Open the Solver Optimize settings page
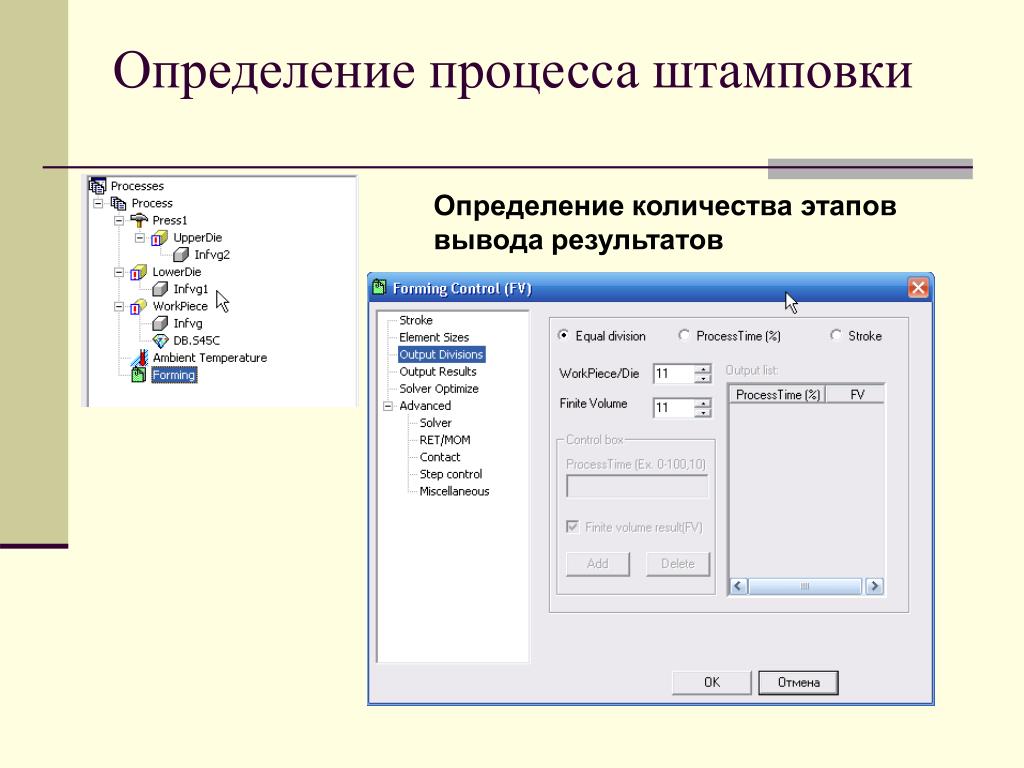 pyautogui.click(x=439, y=389)
